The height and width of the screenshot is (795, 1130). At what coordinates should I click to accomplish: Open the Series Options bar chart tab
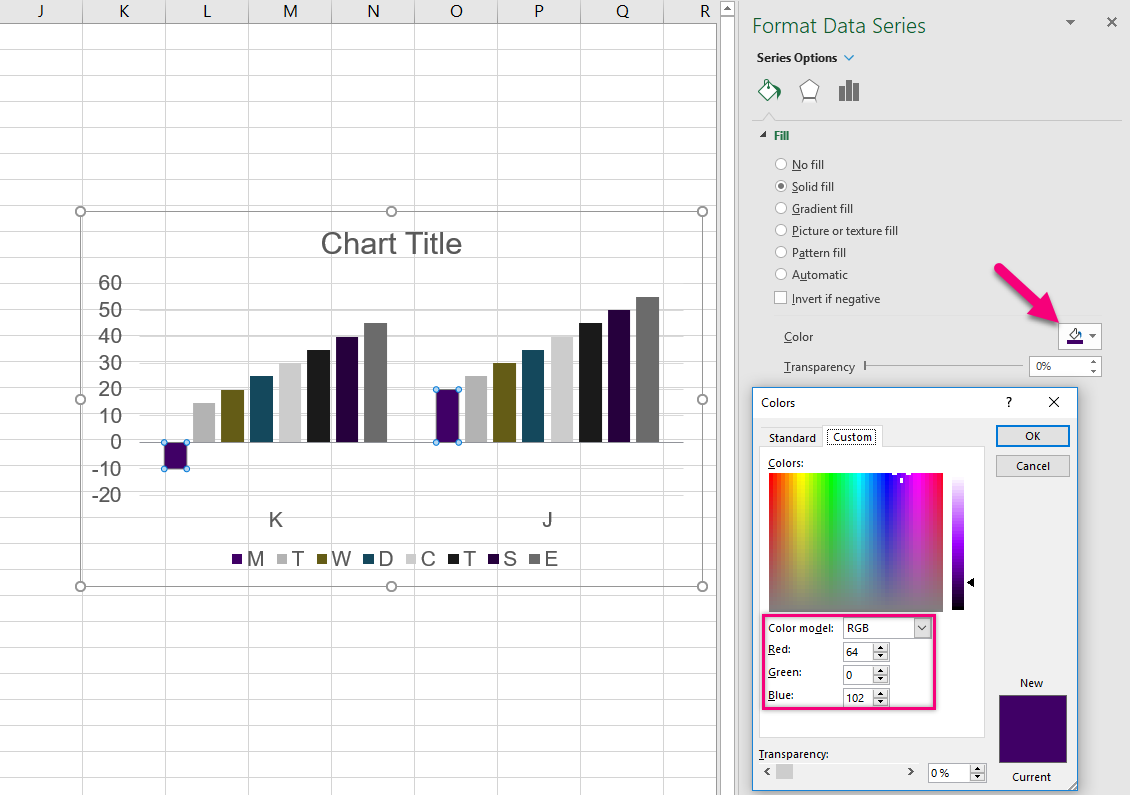849,91
